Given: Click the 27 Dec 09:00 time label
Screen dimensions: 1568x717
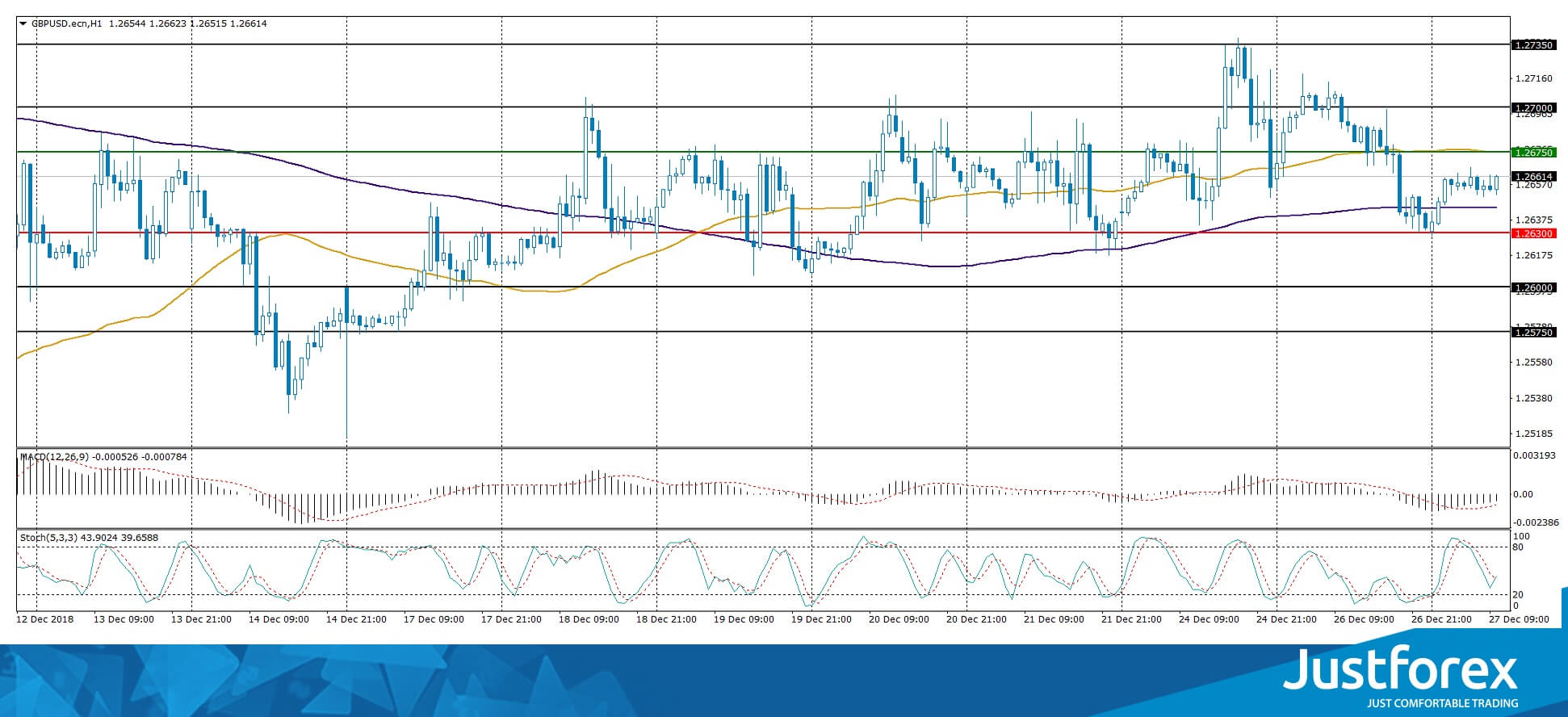Looking at the screenshot, I should pyautogui.click(x=1519, y=619).
